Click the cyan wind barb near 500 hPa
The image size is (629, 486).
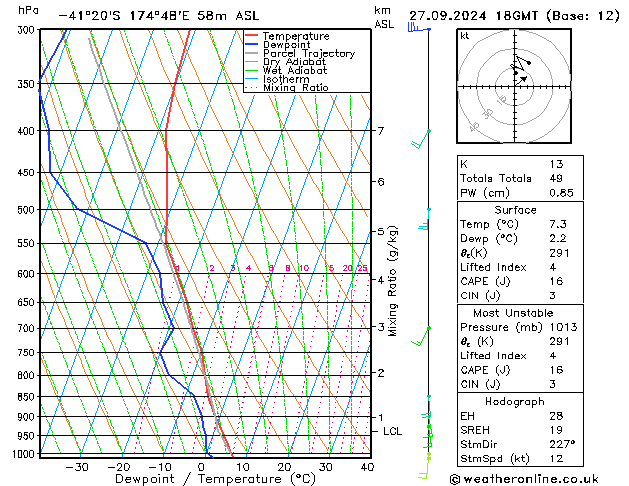point(424,219)
